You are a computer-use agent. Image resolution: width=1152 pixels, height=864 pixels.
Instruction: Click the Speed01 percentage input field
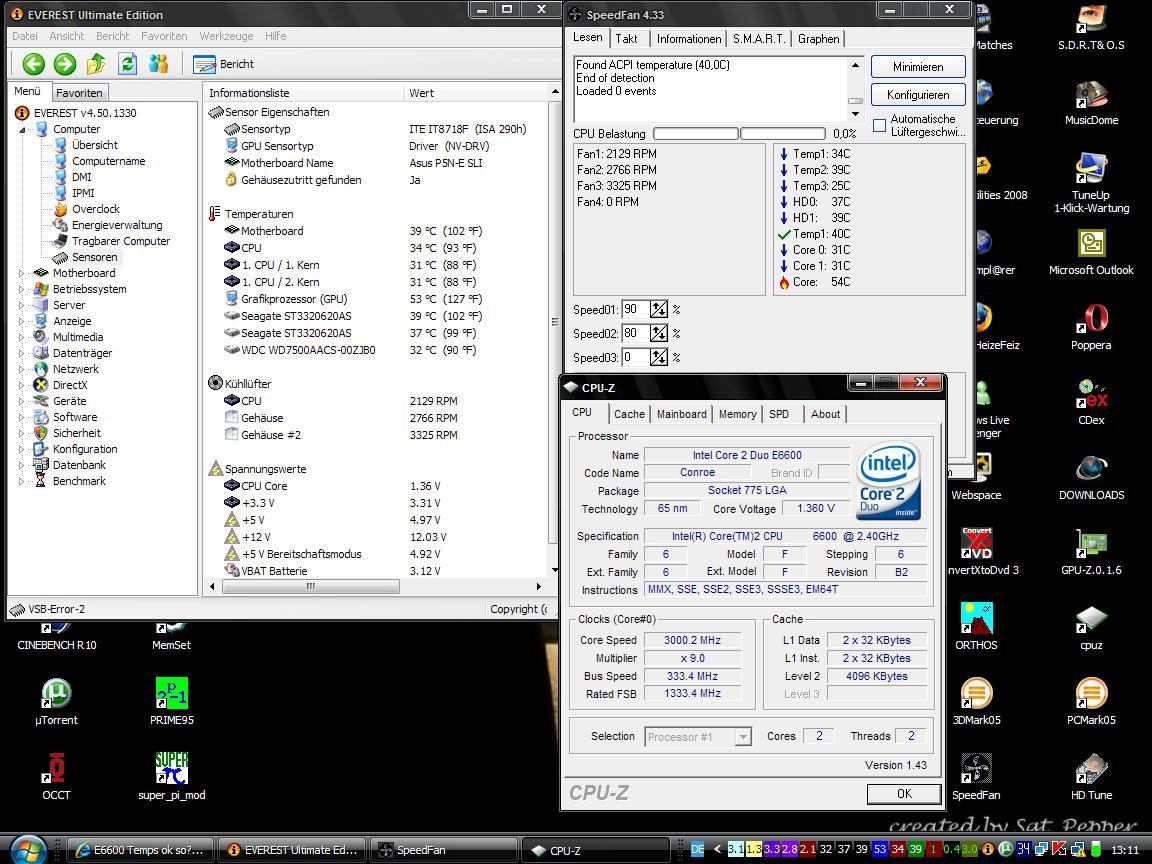click(x=636, y=309)
